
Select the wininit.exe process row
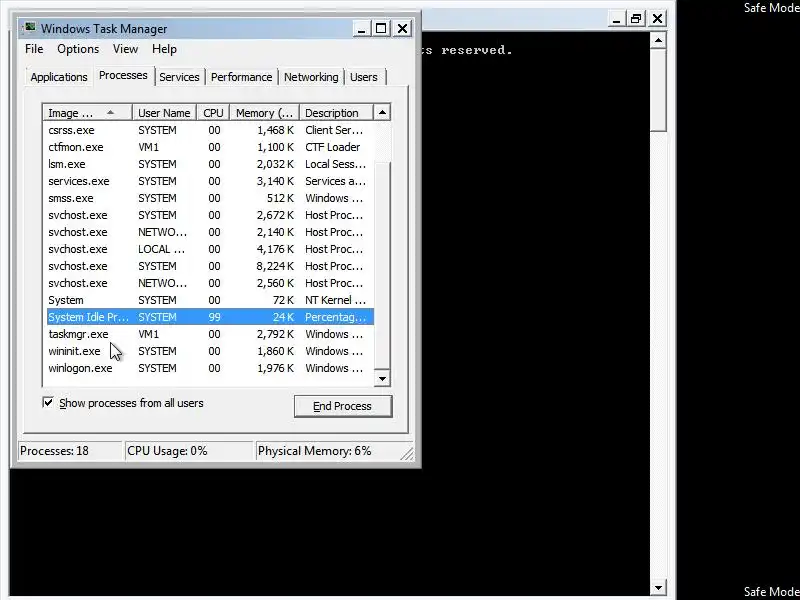click(210, 351)
